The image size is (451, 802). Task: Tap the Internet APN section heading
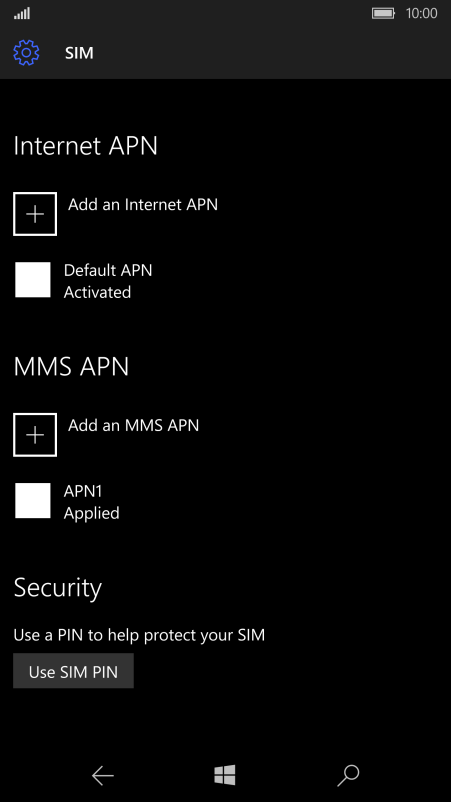coord(85,146)
